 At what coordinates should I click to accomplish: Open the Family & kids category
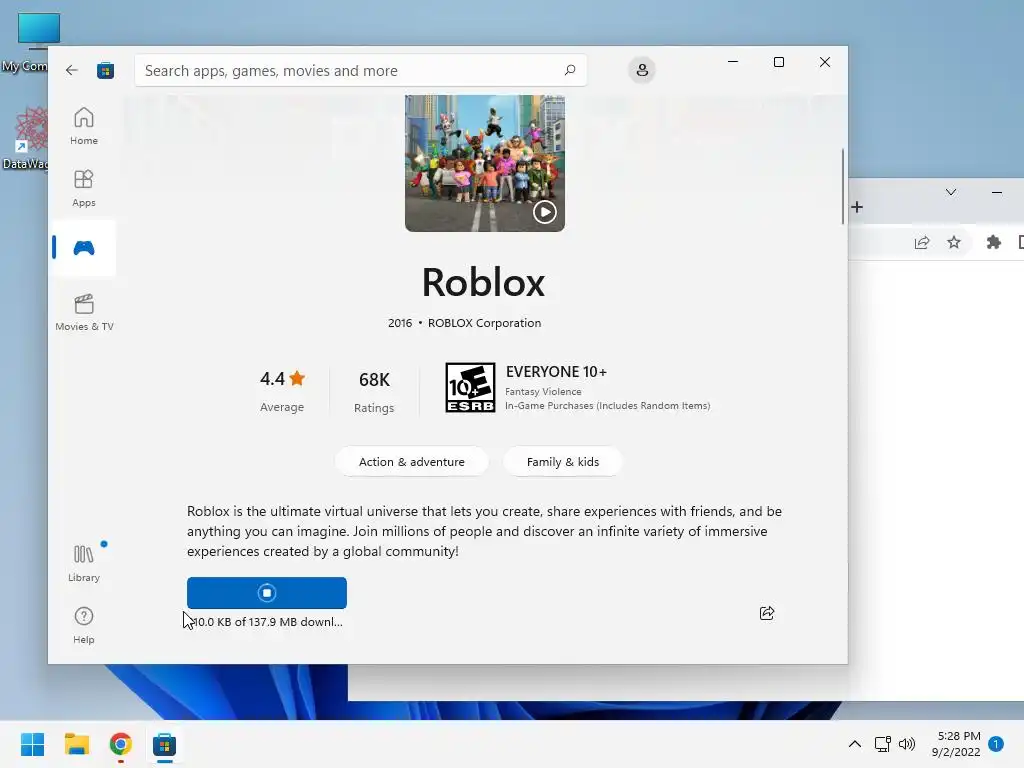point(563,462)
